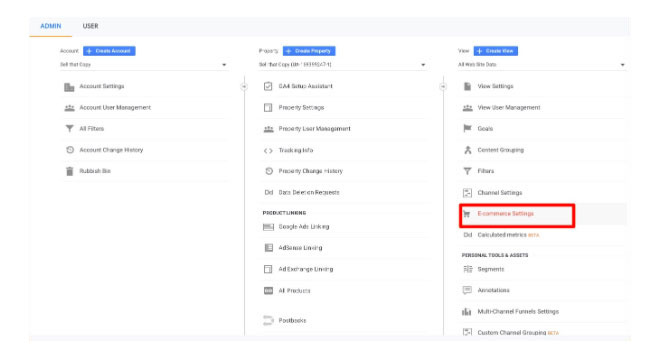Image resolution: width=665 pixels, height=361 pixels.
Task: Open All Filters link
Action: [92, 129]
